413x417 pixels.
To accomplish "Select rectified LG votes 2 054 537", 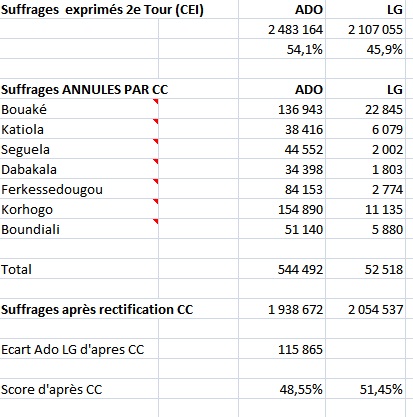I will click(365, 309).
